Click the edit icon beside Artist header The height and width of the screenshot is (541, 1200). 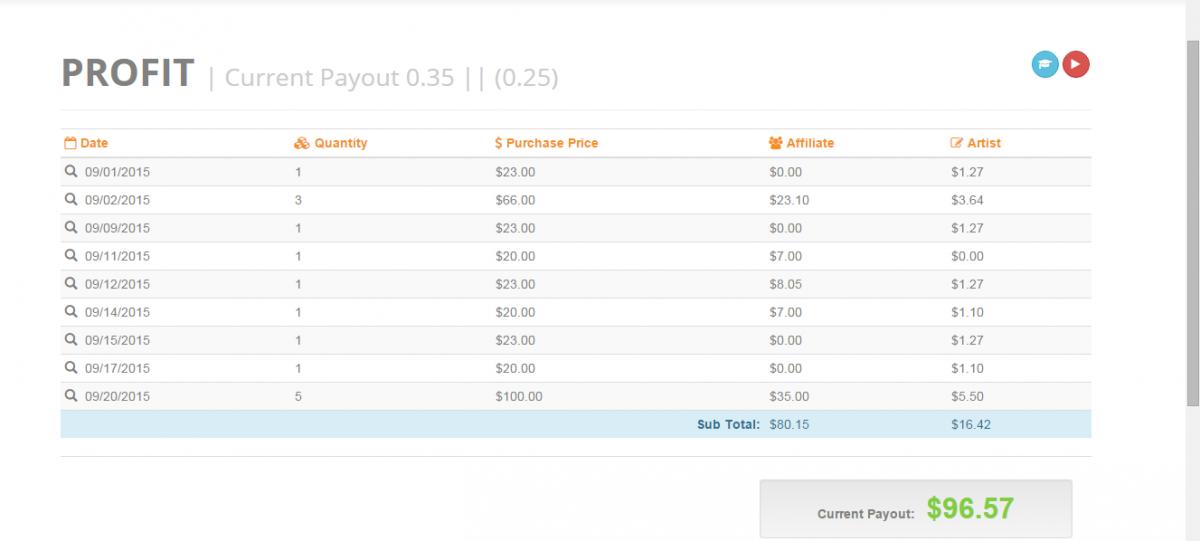click(957, 143)
